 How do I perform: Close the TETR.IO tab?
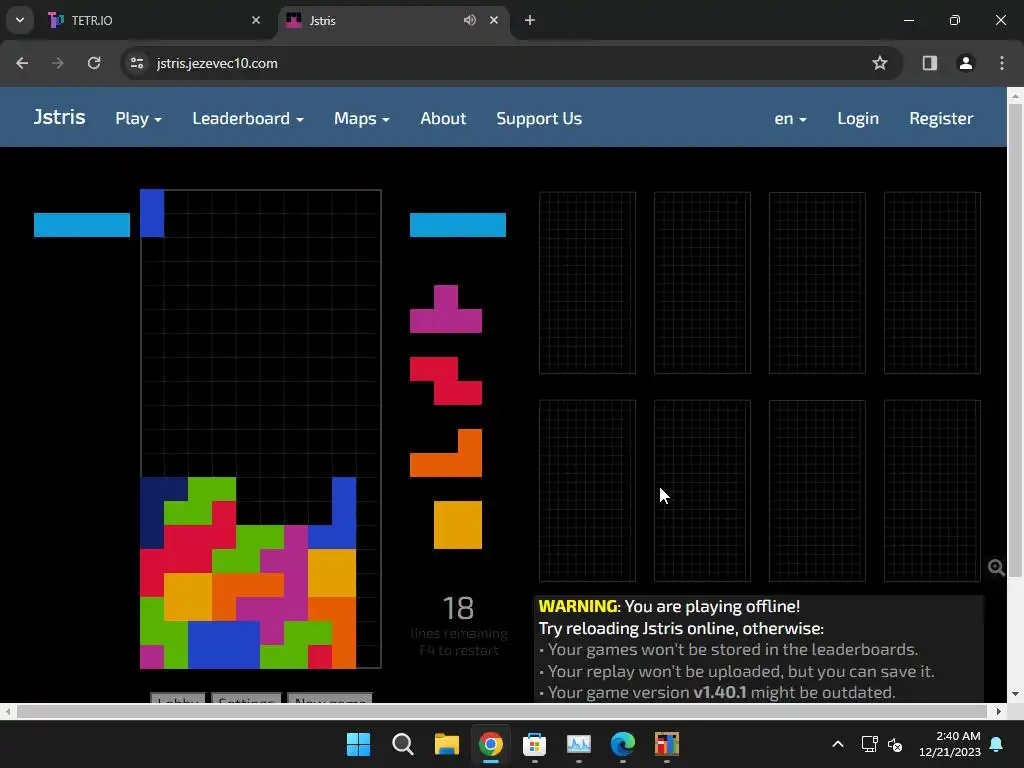click(x=256, y=20)
